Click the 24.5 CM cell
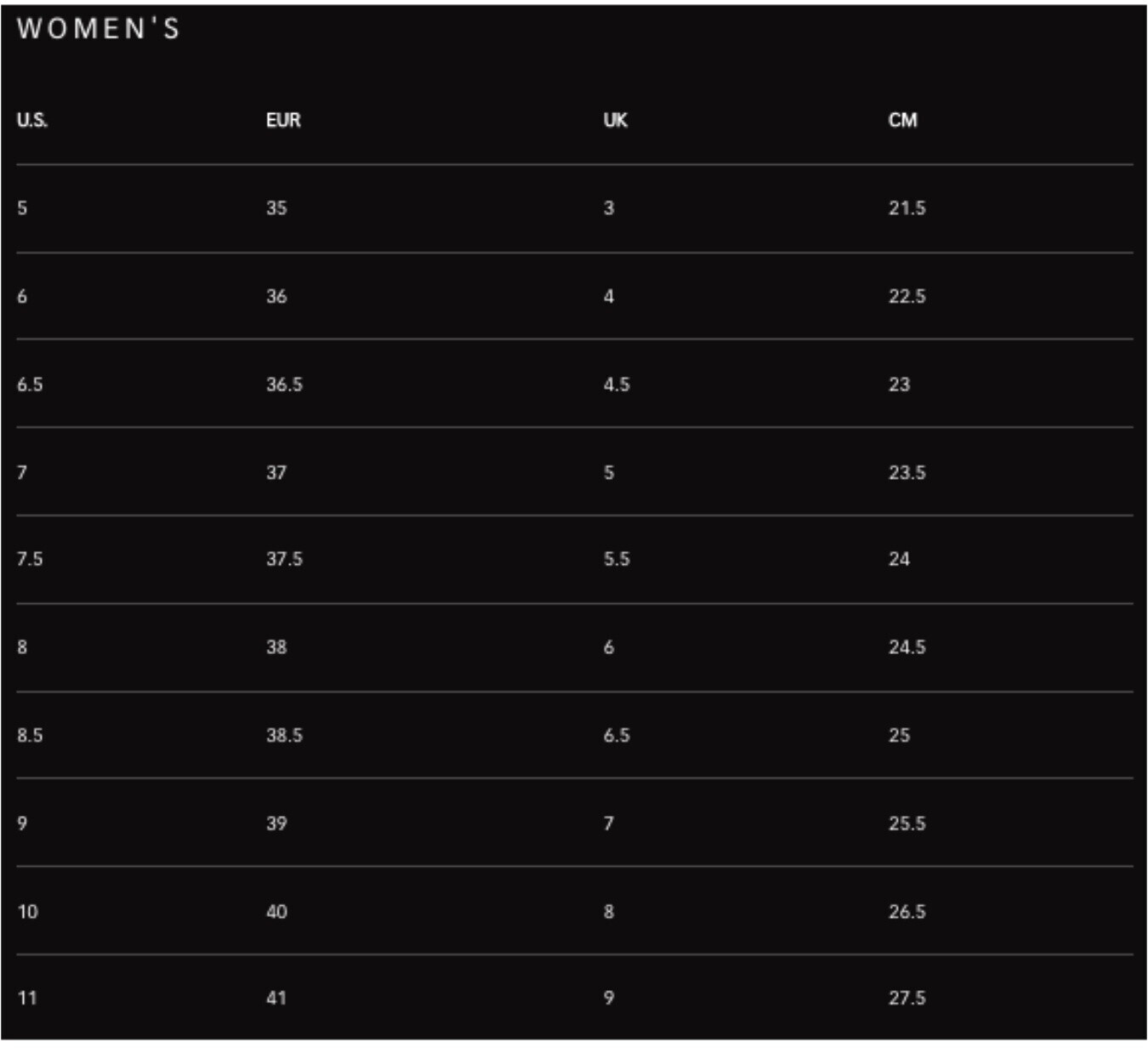The image size is (1148, 1048). click(x=907, y=647)
